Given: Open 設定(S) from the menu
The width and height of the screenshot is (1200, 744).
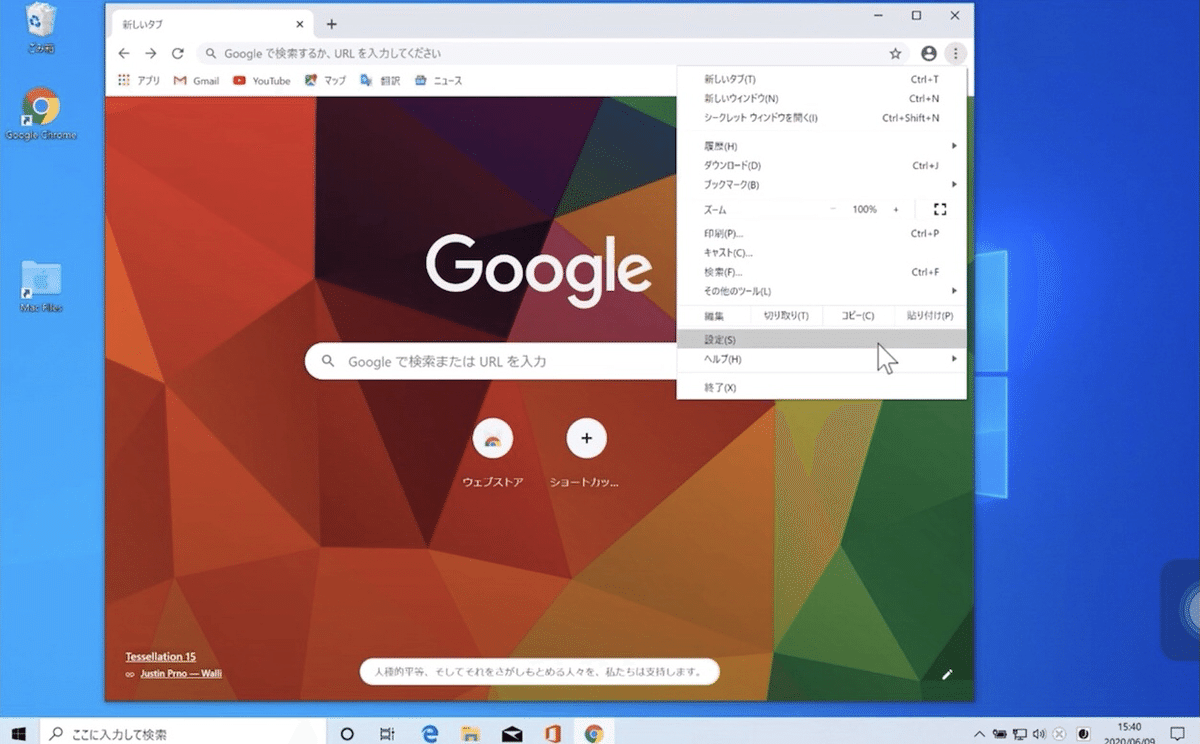Looking at the screenshot, I should [821, 340].
